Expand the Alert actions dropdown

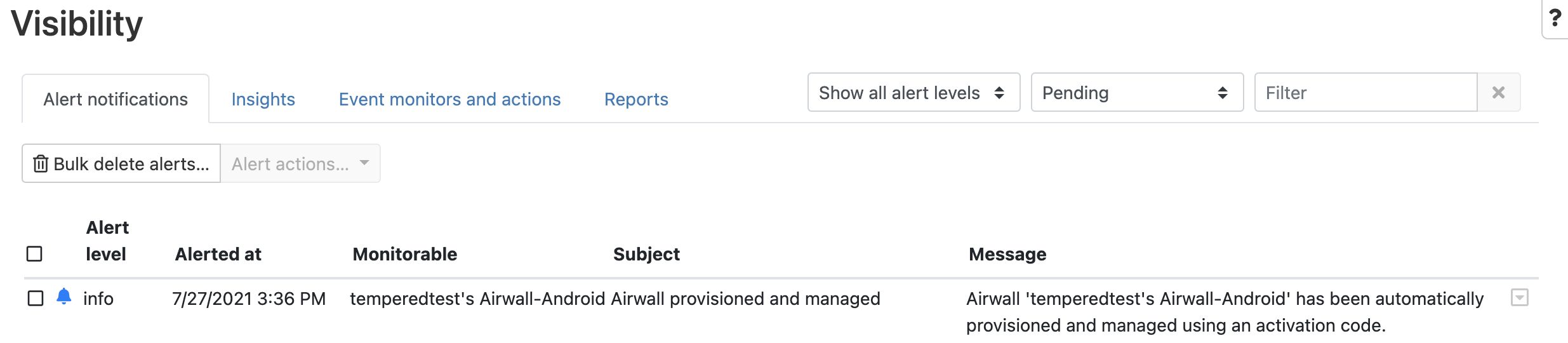[x=300, y=164]
